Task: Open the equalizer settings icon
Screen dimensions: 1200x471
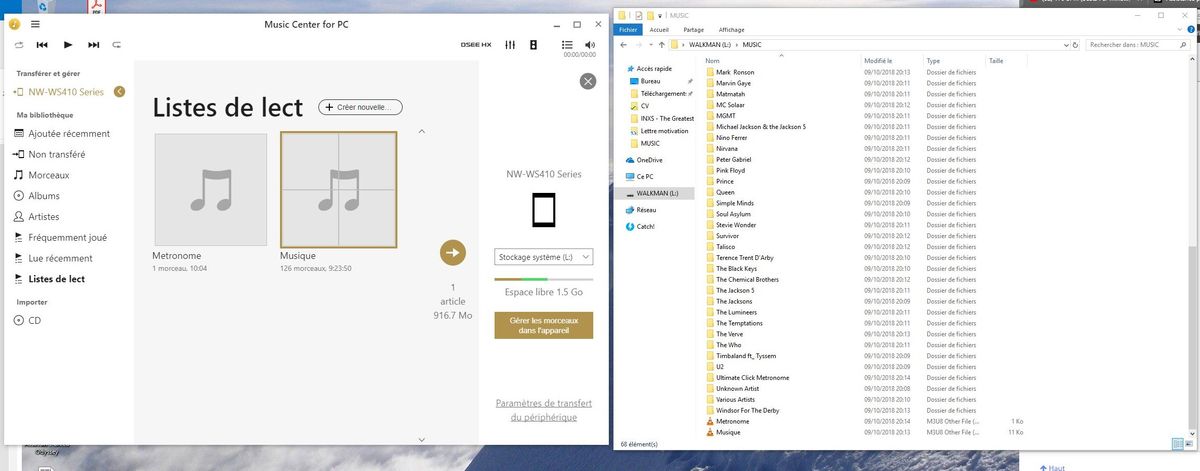Action: (x=511, y=45)
